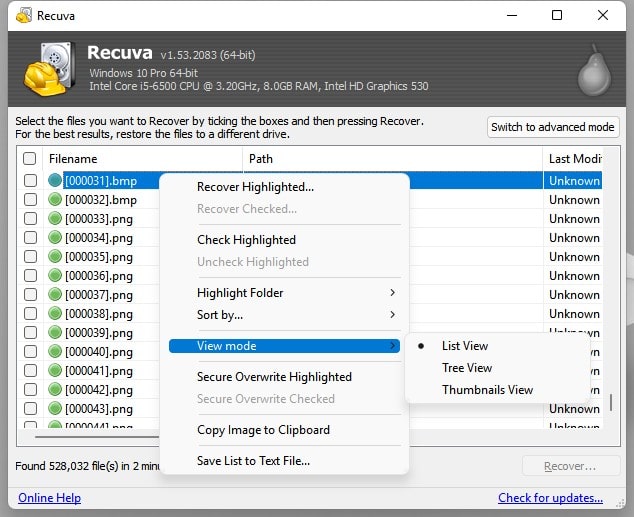634x517 pixels.
Task: Expand the Highlight Folder submenu arrow
Action: click(x=392, y=293)
